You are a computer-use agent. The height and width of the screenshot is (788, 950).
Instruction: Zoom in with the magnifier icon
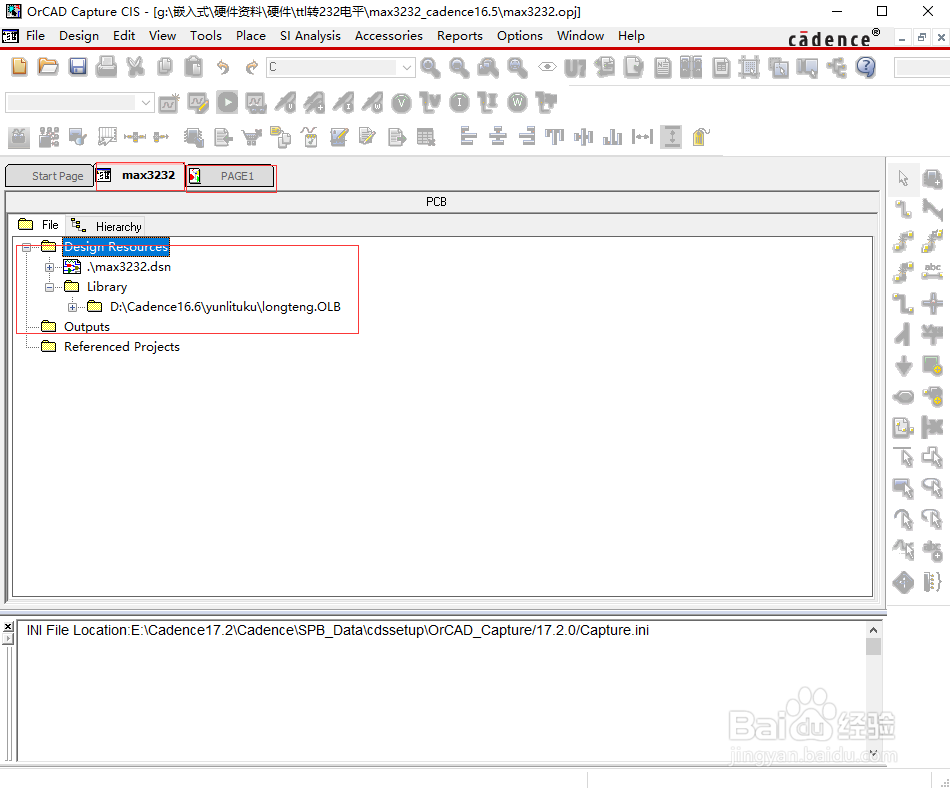[430, 67]
